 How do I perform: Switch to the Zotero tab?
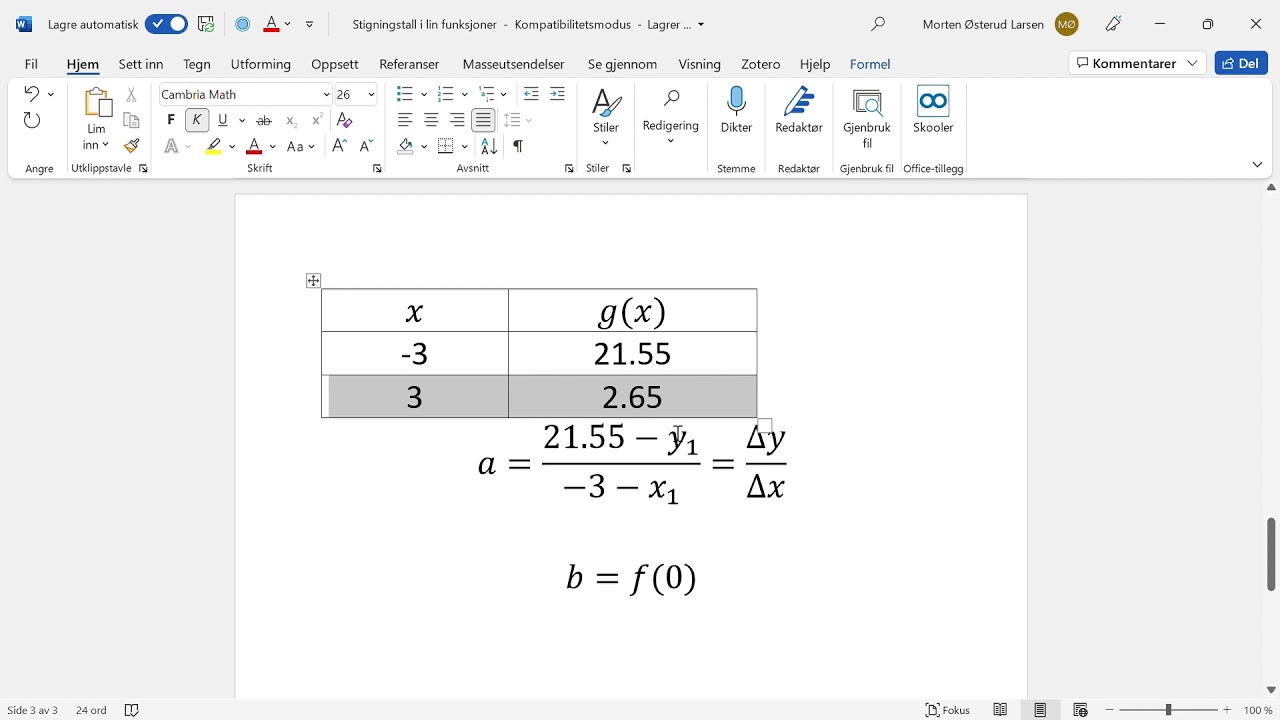(761, 64)
